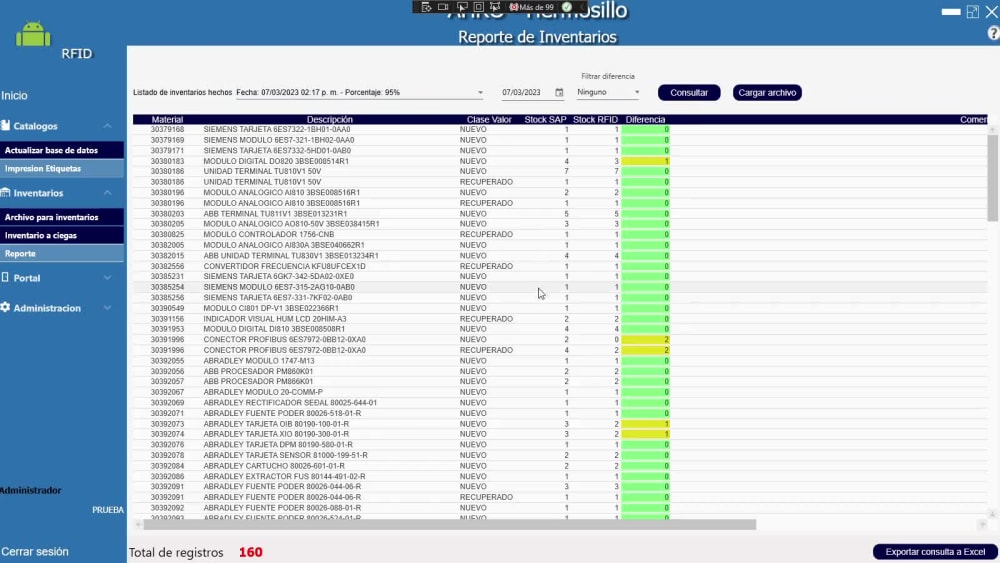Click the Cargar archivo button
Image resolution: width=1000 pixels, height=563 pixels.
pyautogui.click(x=767, y=92)
